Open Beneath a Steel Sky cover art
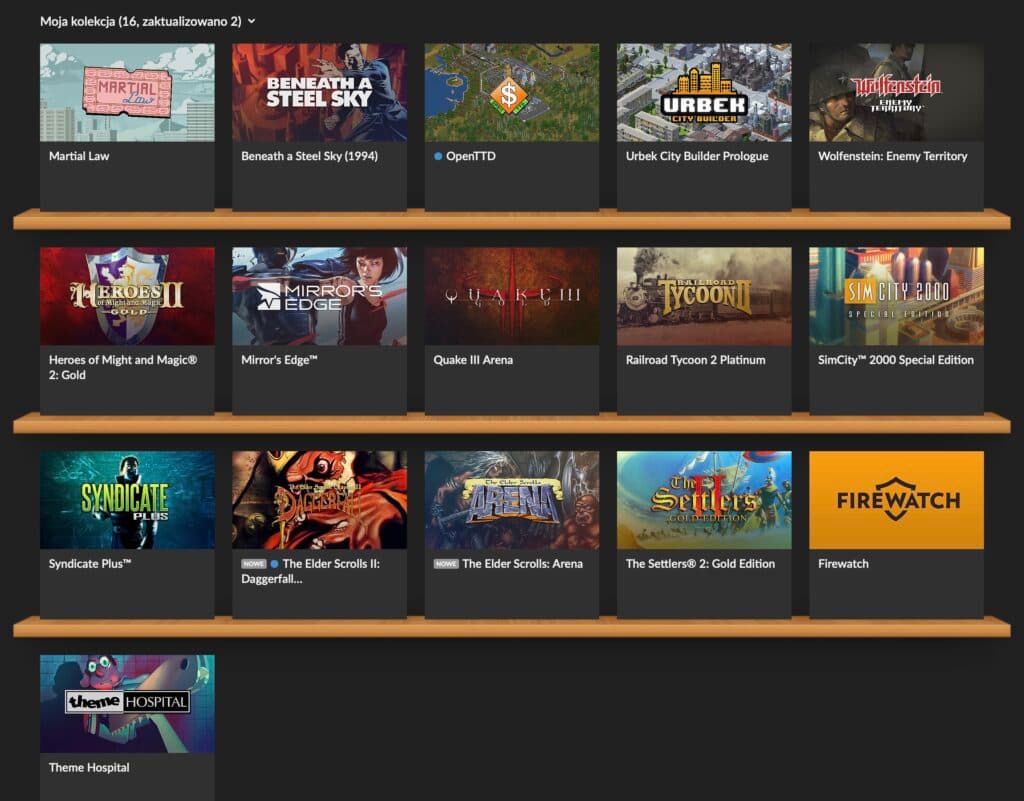 pos(319,93)
